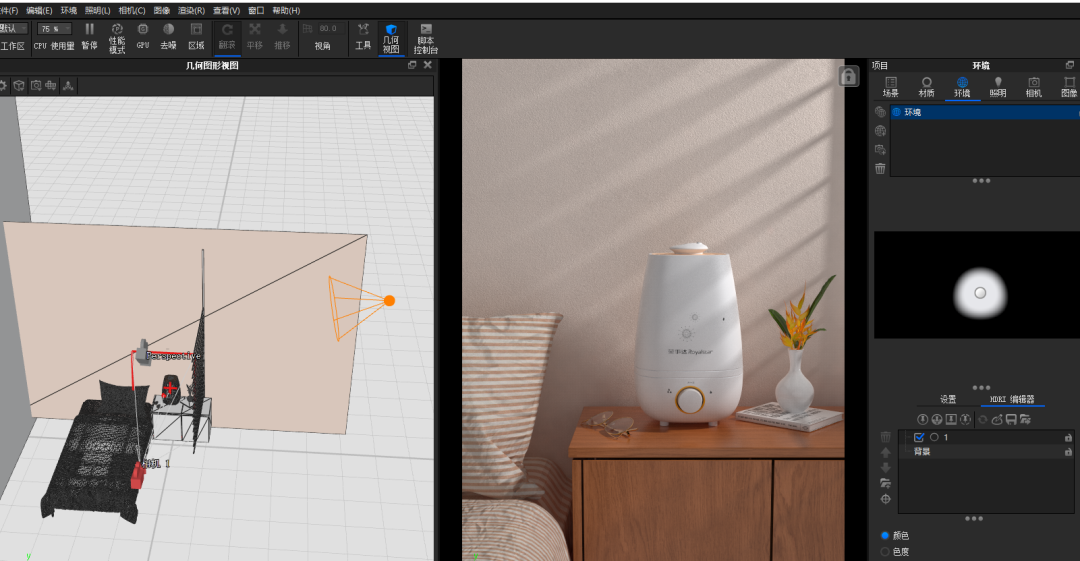The height and width of the screenshot is (561, 1080).
Task: Switch to the 材质 materials tab
Action: 926,87
